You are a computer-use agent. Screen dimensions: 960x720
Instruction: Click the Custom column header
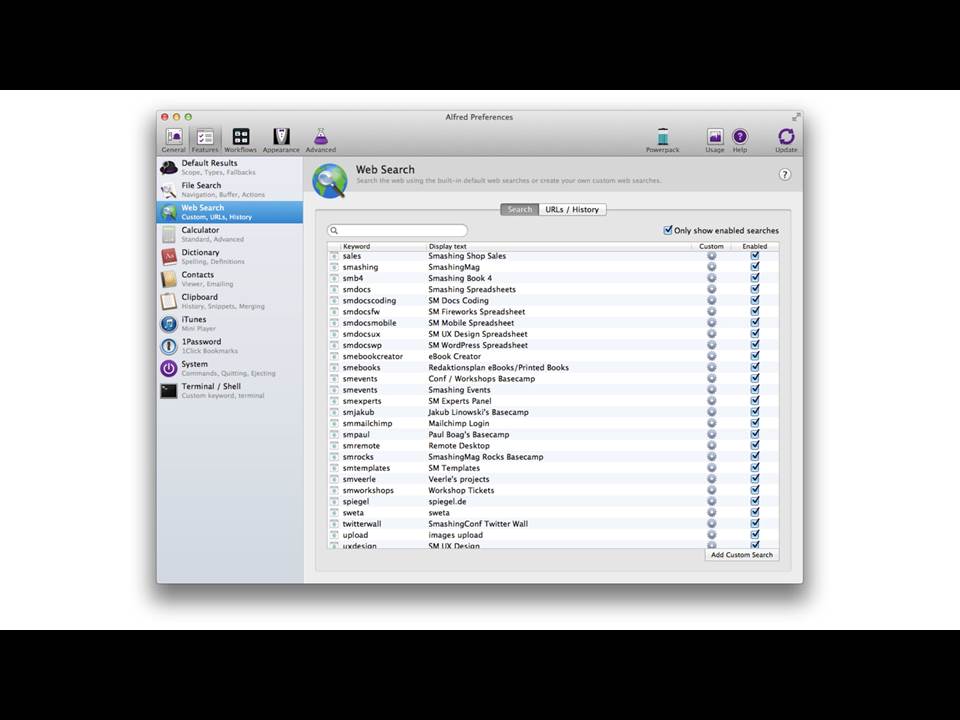point(711,246)
